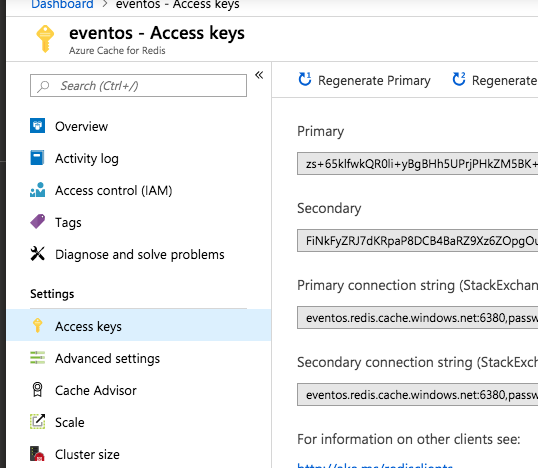
Task: Click Regenerate Secondary button label
Action: pyautogui.click(x=505, y=81)
